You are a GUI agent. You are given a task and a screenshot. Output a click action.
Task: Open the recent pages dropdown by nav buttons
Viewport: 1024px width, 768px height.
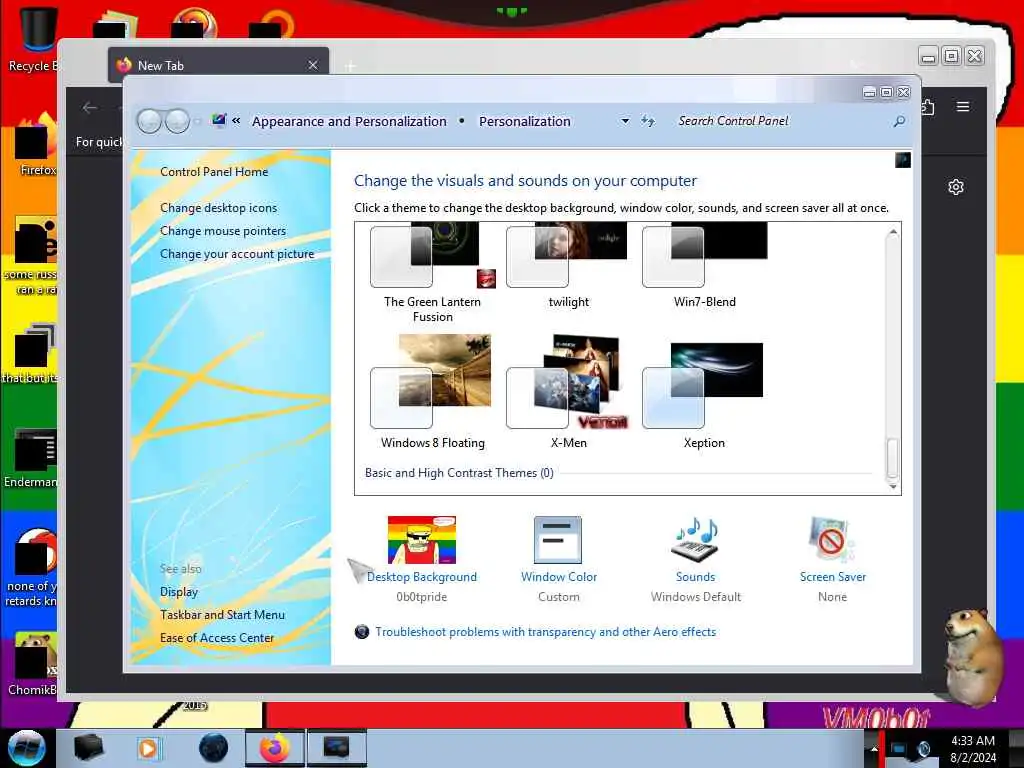tap(197, 121)
